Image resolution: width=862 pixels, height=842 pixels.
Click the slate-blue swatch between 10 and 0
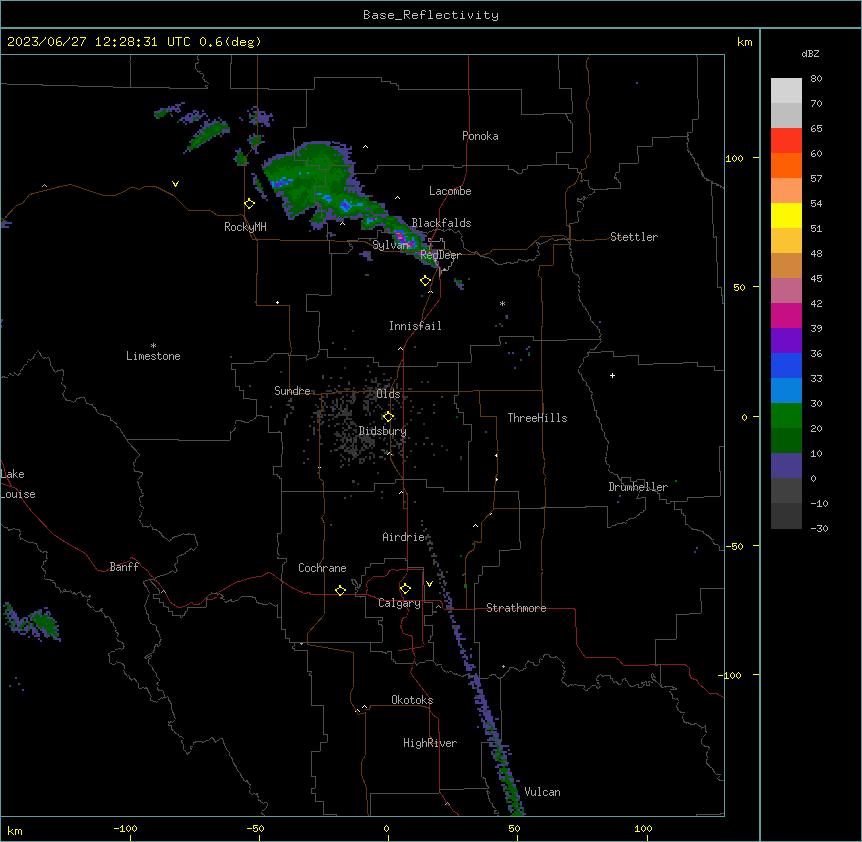786,466
